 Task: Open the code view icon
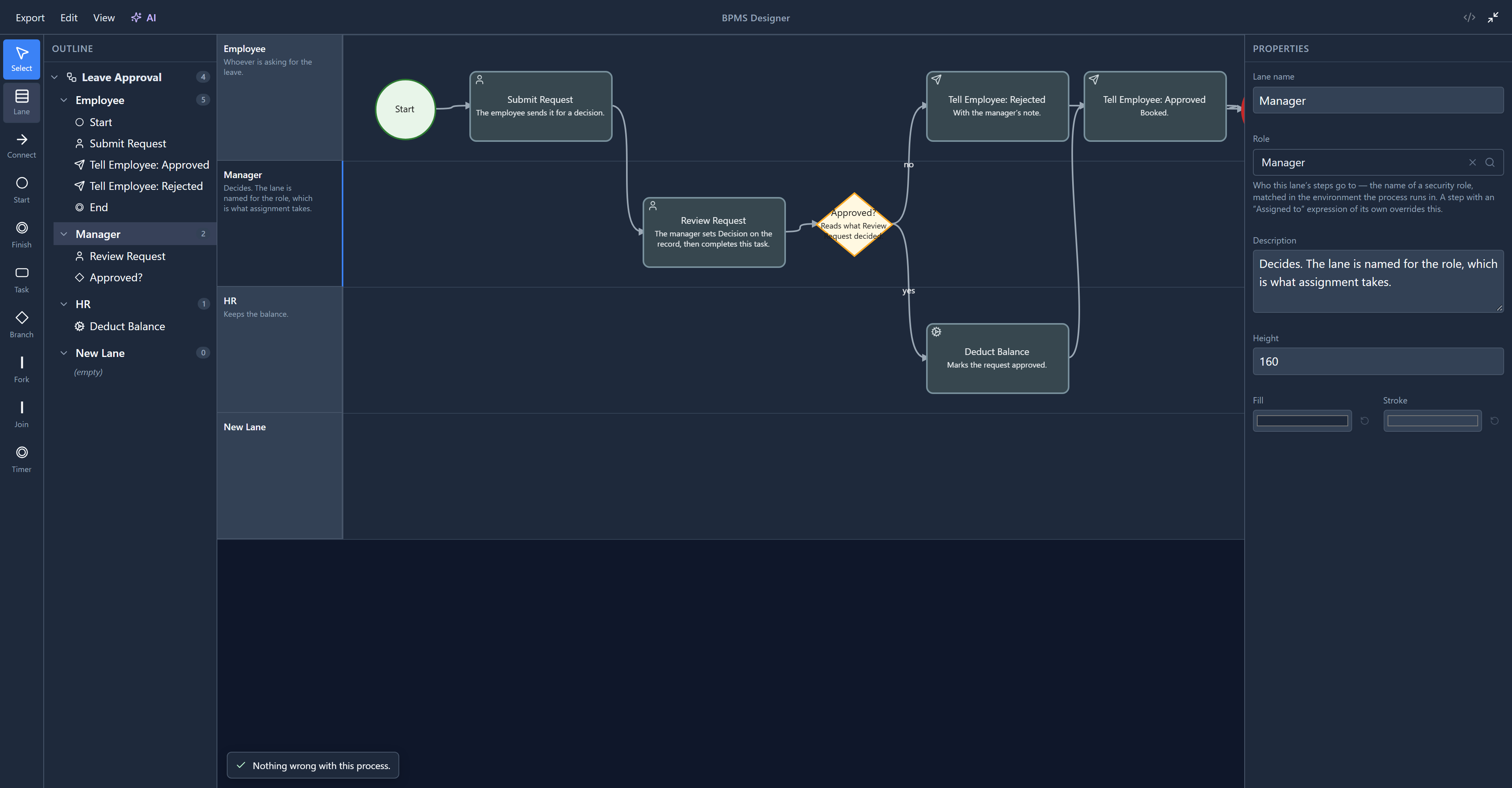pyautogui.click(x=1469, y=18)
